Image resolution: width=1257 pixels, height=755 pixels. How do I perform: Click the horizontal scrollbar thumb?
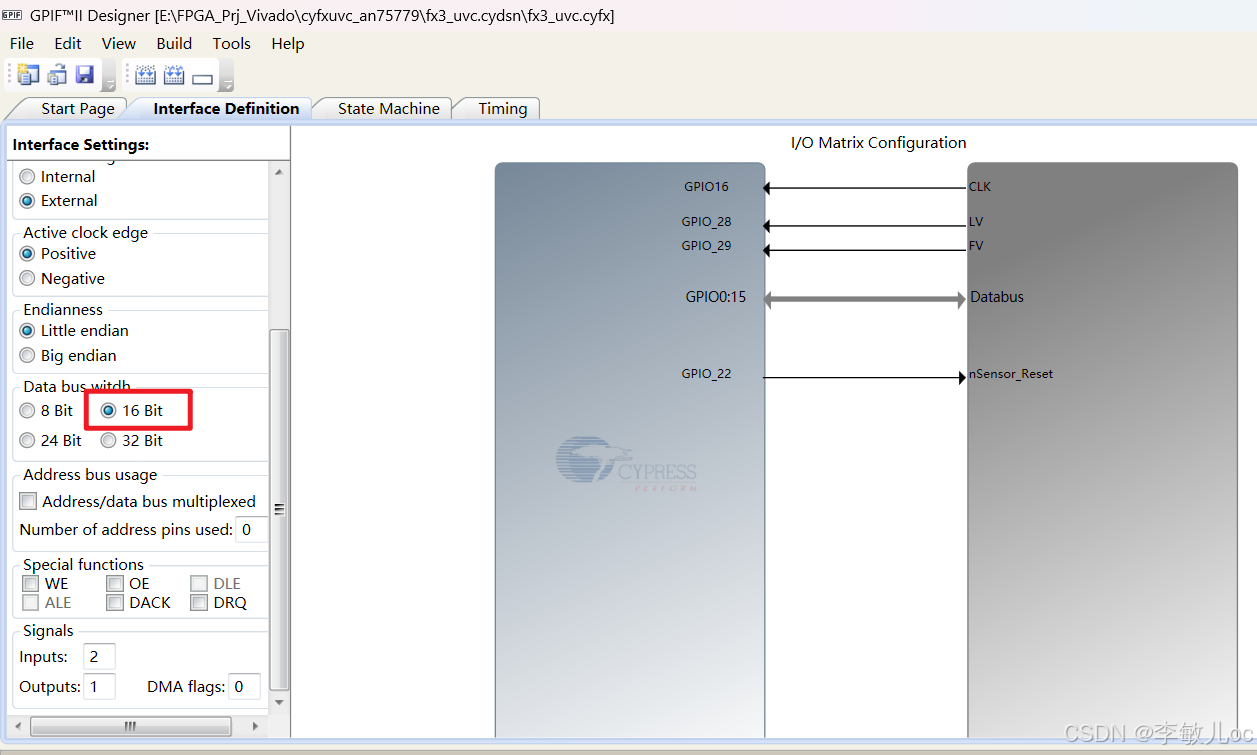point(130,726)
